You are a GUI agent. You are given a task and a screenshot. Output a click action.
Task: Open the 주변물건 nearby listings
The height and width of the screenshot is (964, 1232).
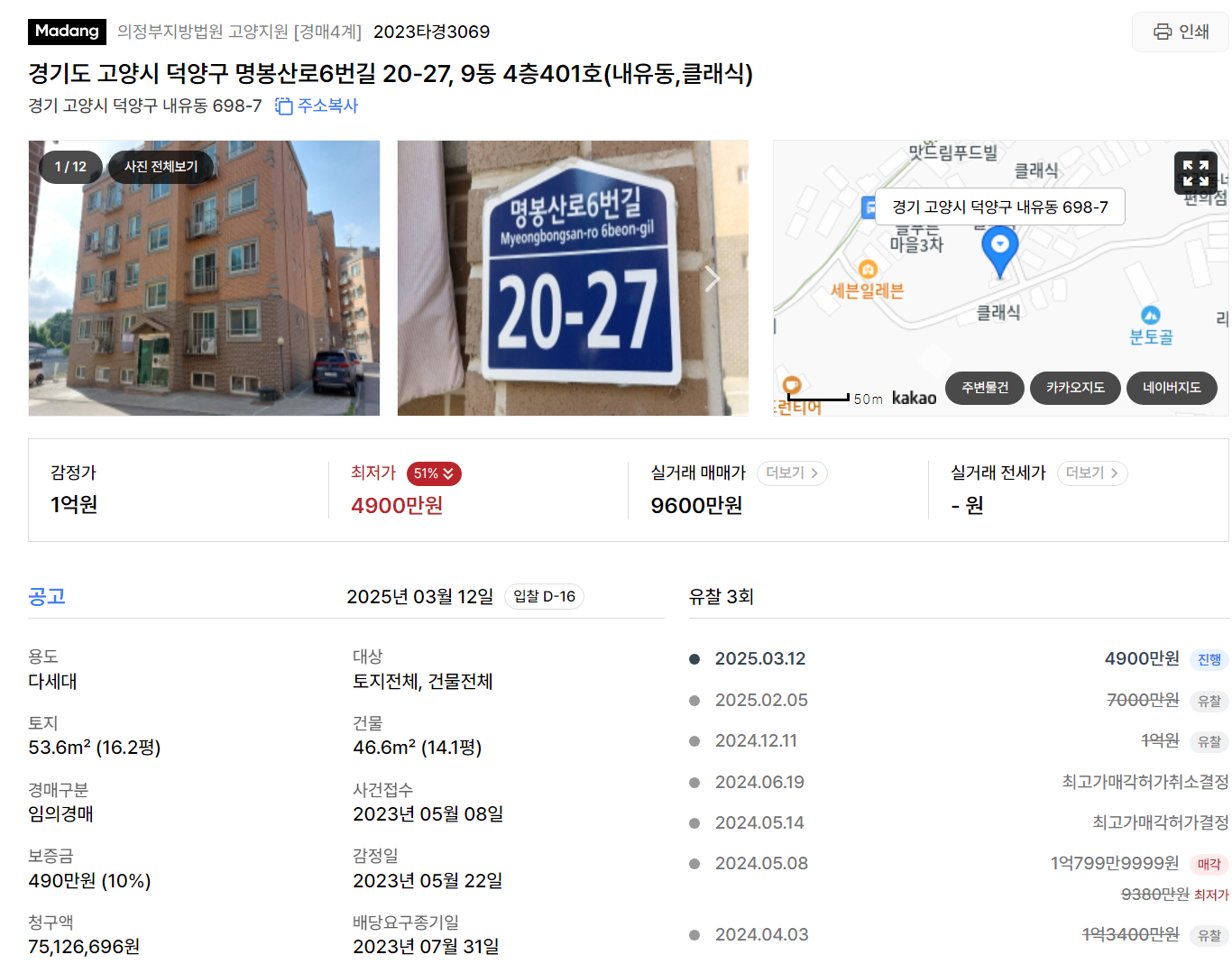click(x=985, y=388)
